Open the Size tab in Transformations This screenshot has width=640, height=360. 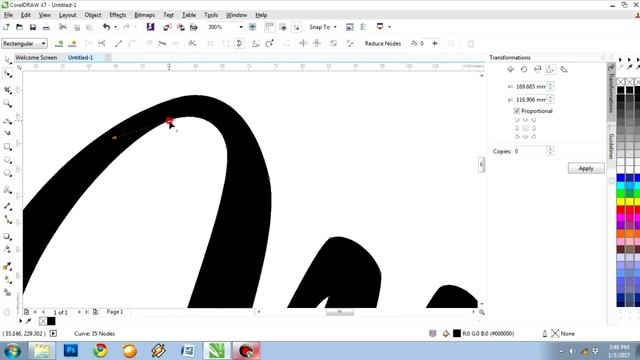coord(550,69)
